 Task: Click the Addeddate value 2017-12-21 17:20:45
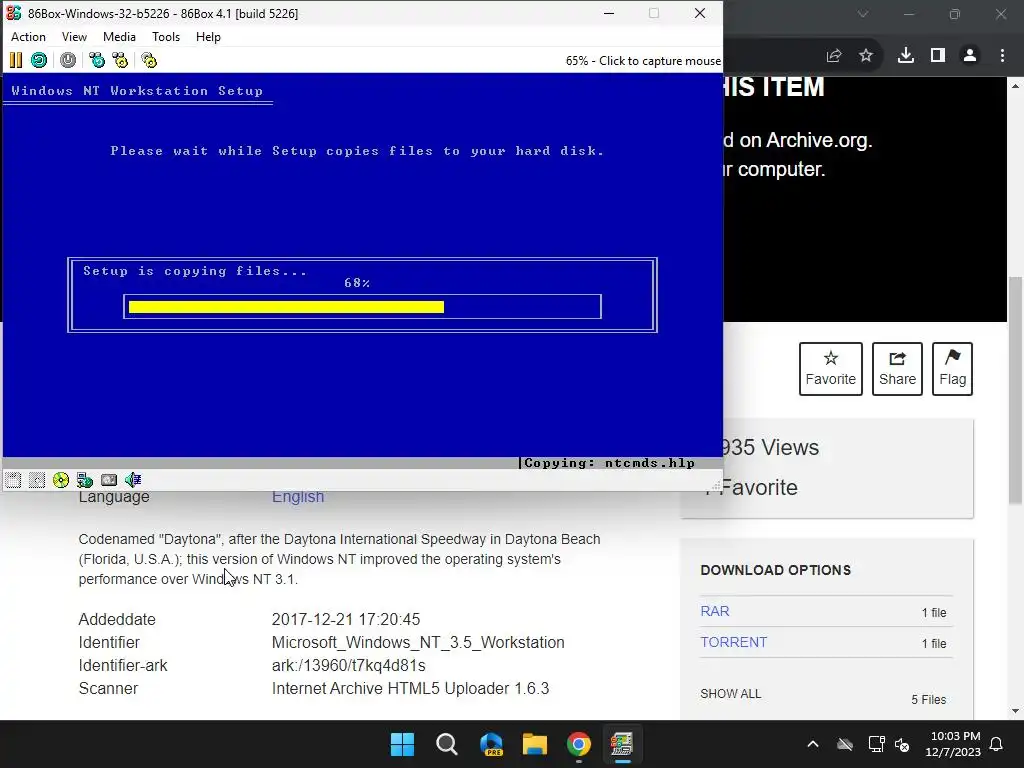[x=346, y=619]
